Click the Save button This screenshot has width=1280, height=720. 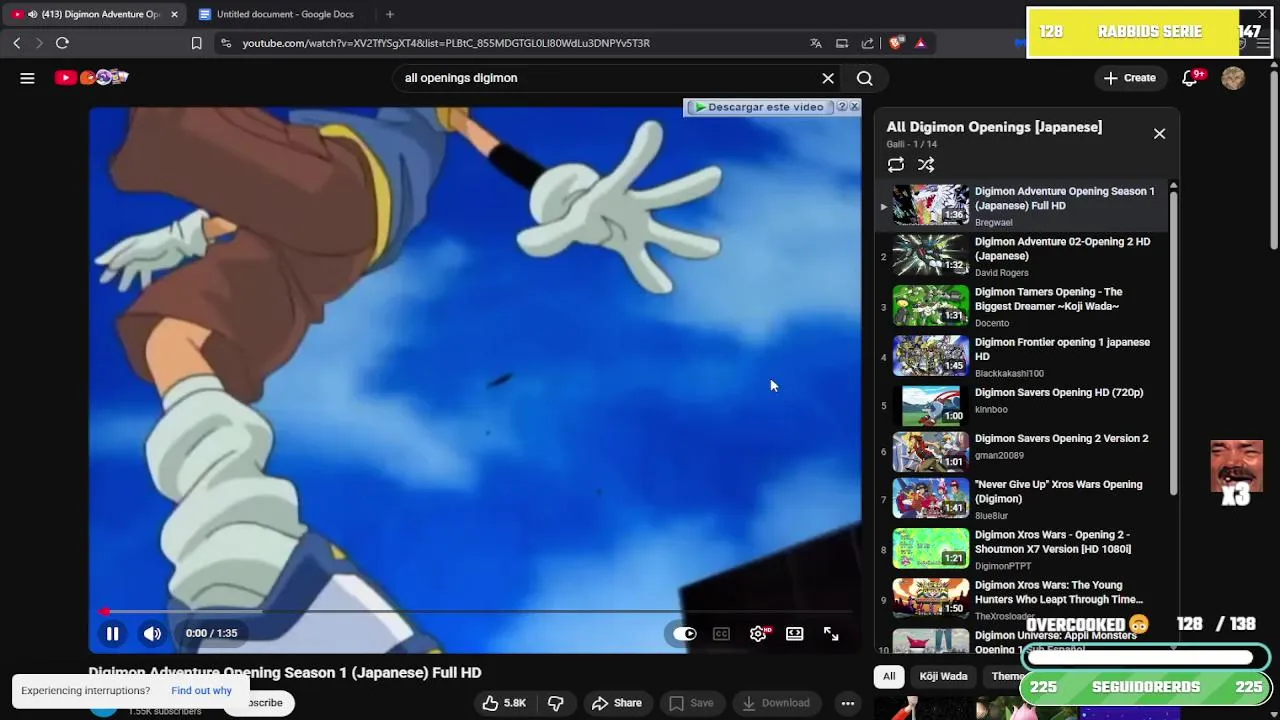point(691,703)
